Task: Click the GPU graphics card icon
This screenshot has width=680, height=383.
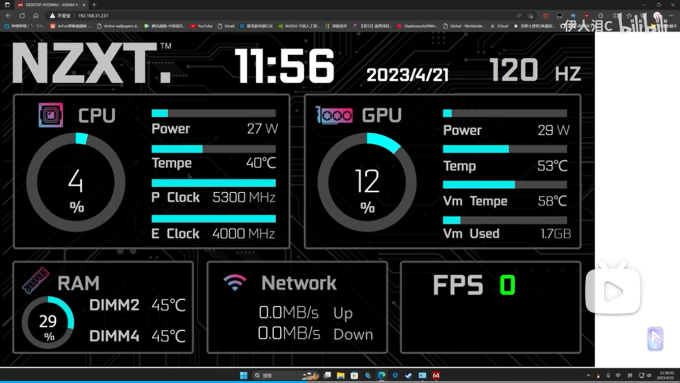Action: click(334, 115)
